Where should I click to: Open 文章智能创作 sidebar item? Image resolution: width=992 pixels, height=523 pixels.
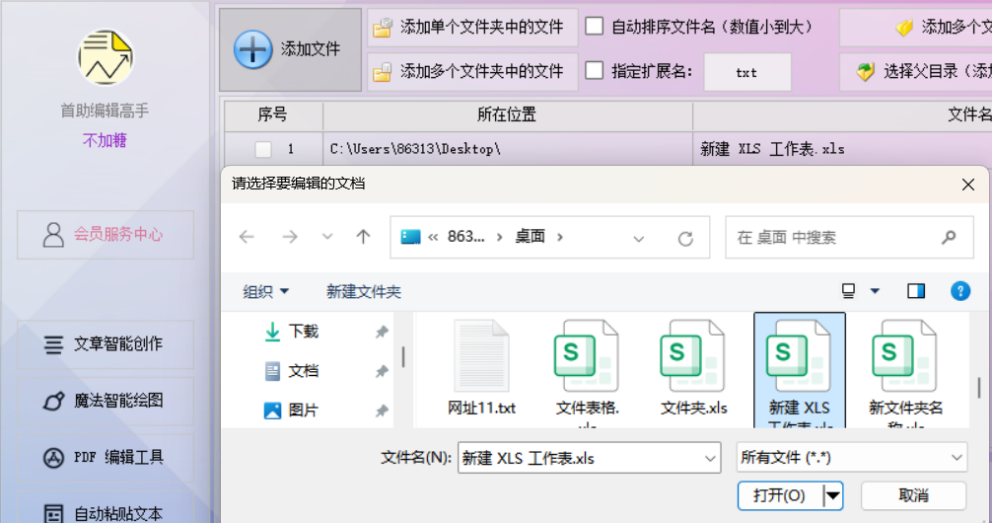pyautogui.click(x=105, y=345)
